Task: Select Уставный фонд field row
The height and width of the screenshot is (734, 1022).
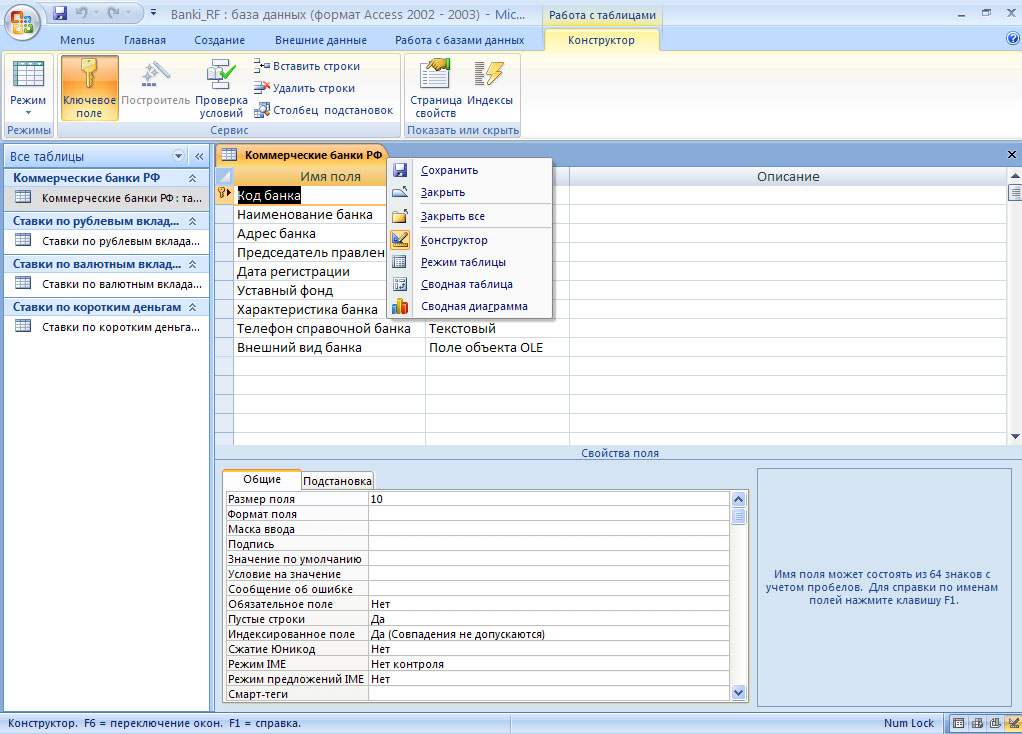Action: pyautogui.click(x=285, y=290)
